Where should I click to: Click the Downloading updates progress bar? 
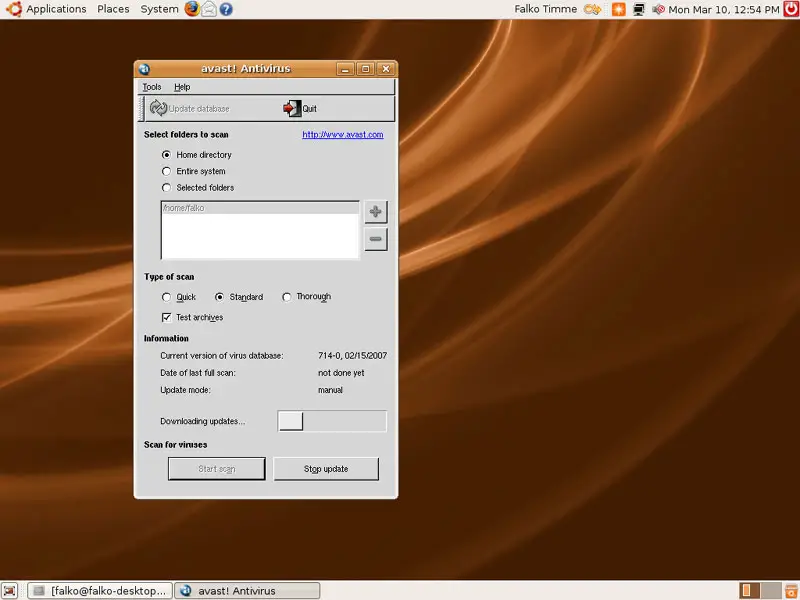pyautogui.click(x=332, y=421)
